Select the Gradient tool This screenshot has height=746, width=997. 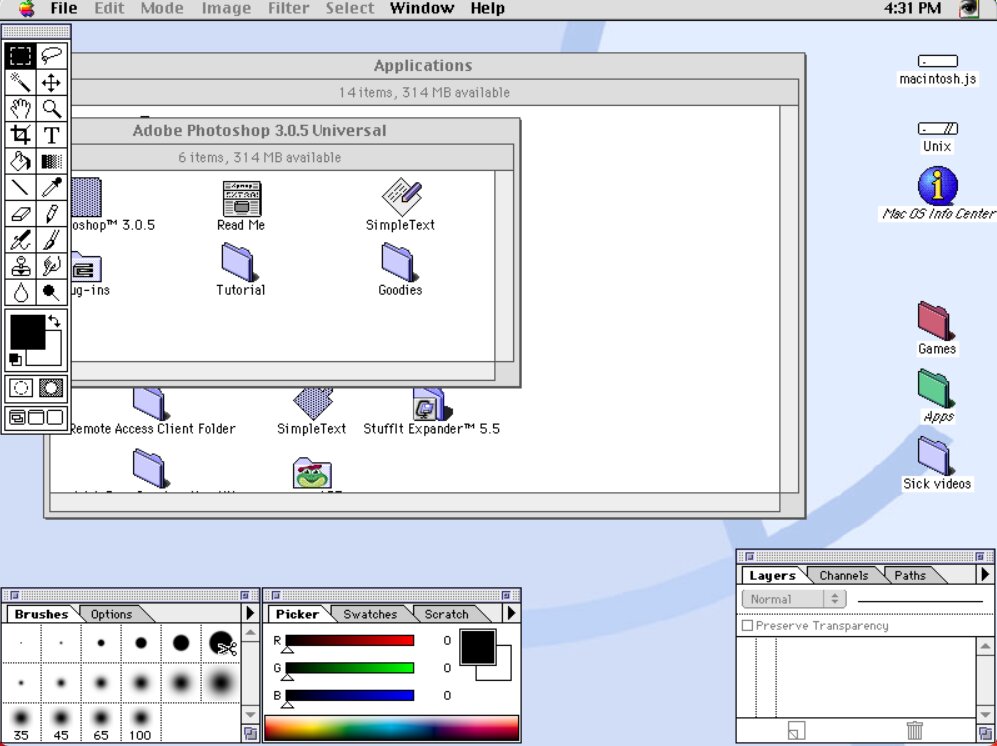point(52,161)
